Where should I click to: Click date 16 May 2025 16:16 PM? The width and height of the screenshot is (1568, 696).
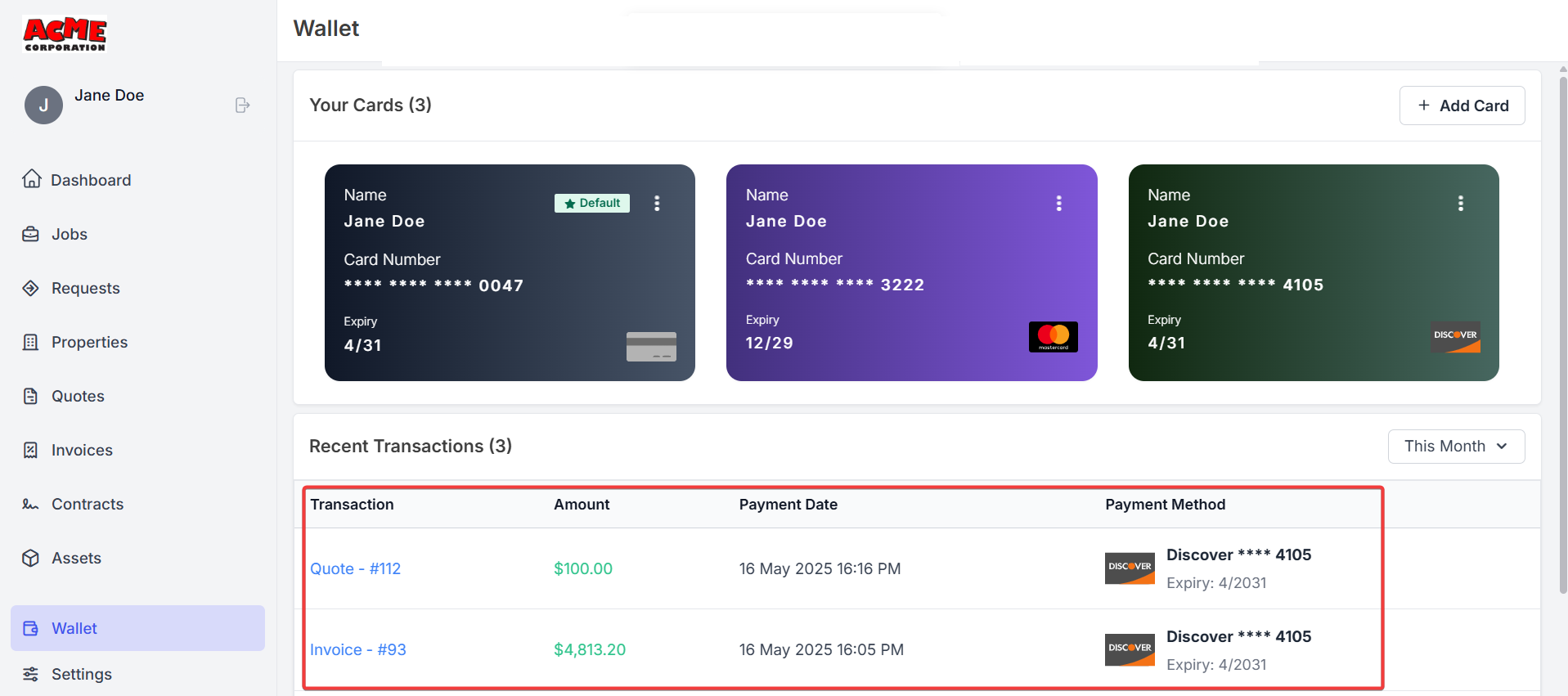(x=820, y=568)
